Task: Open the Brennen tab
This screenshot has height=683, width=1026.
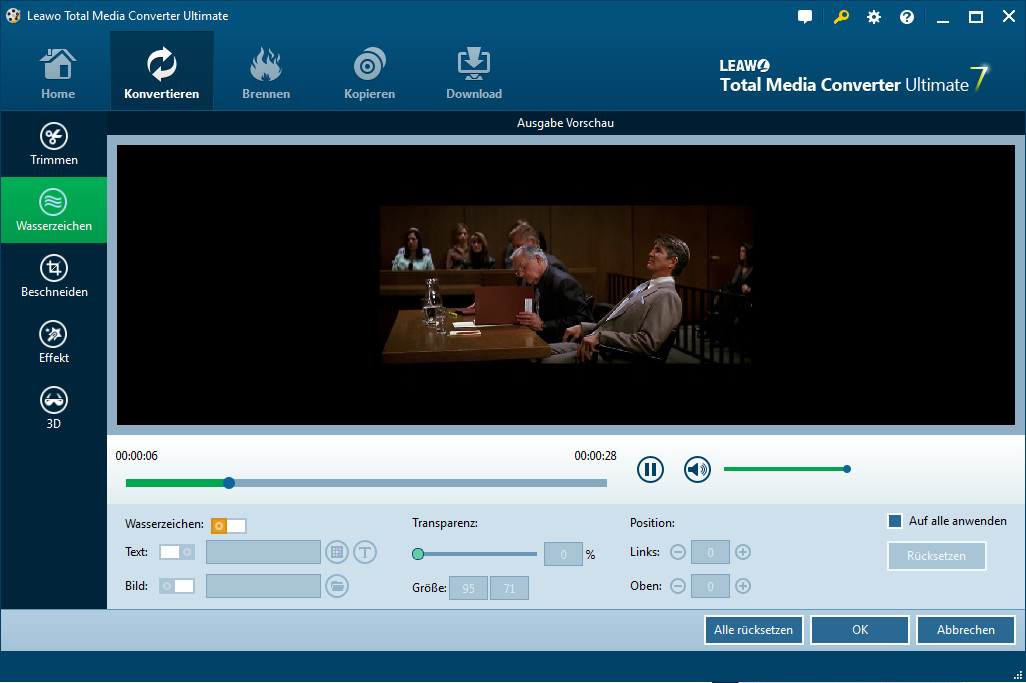Action: click(x=266, y=73)
